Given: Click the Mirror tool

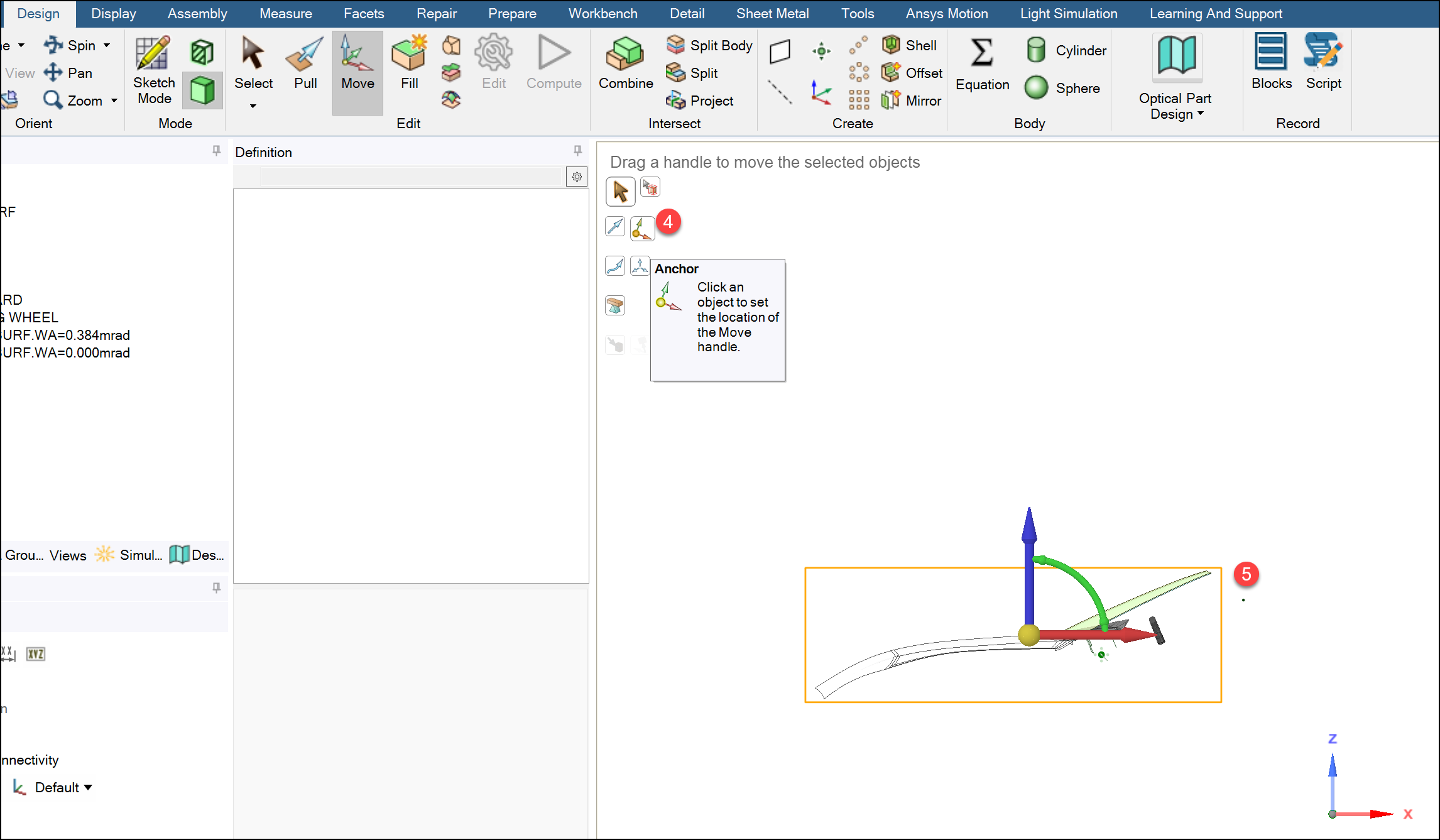Looking at the screenshot, I should tap(912, 101).
